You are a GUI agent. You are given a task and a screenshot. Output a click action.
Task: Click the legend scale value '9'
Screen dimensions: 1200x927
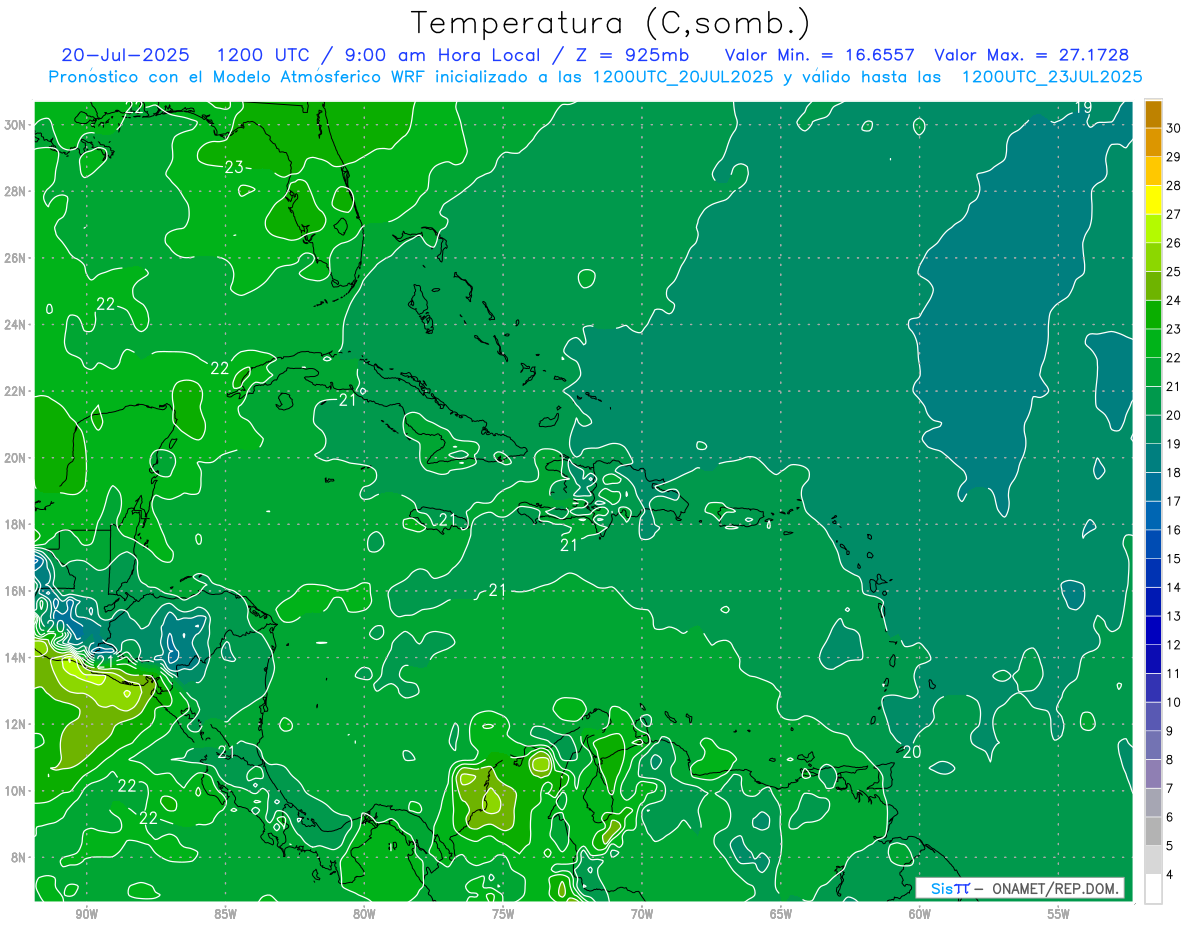pos(1170,731)
